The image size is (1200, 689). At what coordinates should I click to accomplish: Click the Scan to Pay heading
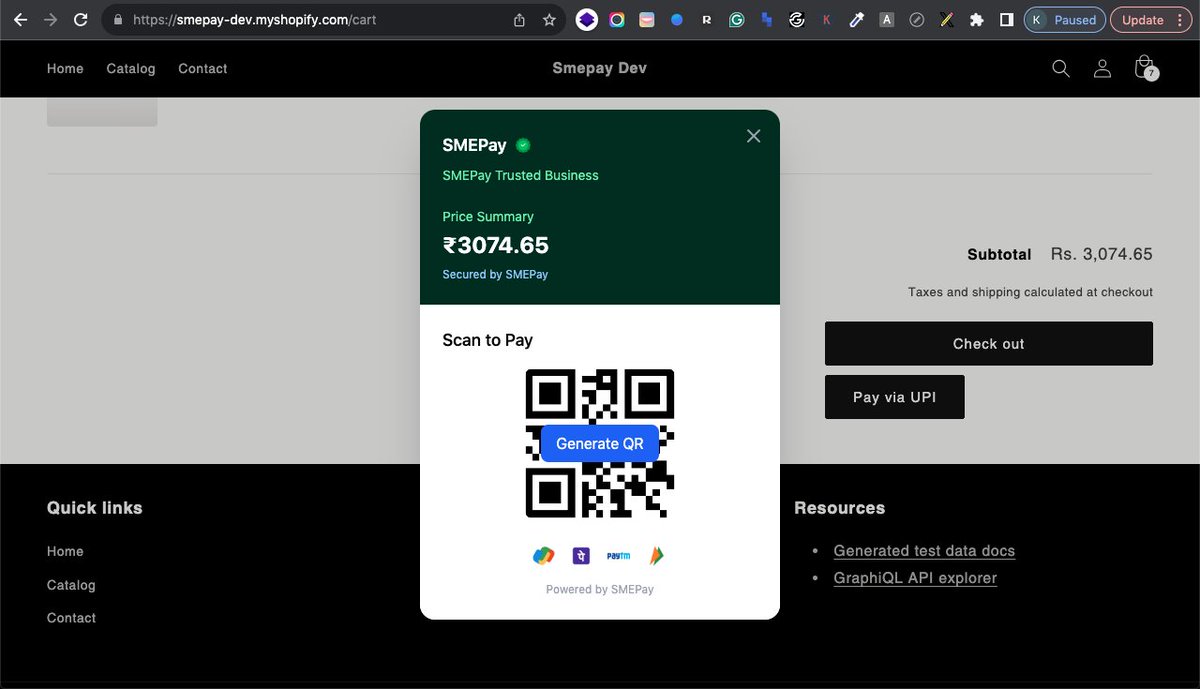coord(487,340)
